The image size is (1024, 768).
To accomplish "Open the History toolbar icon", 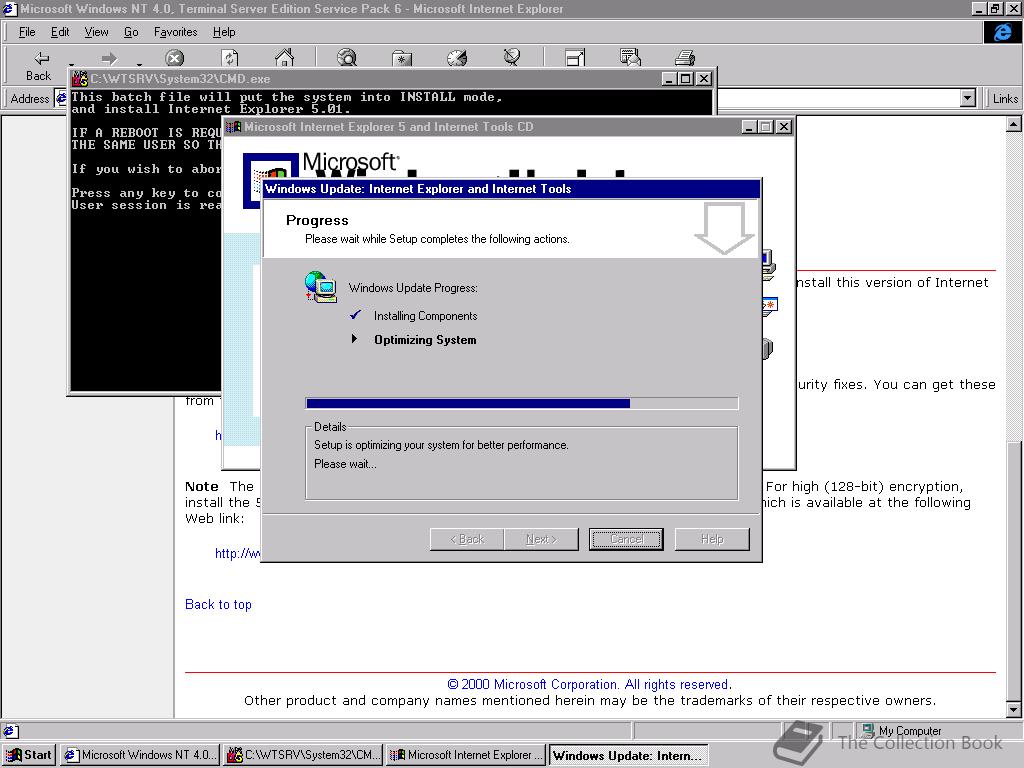I will pos(457,58).
